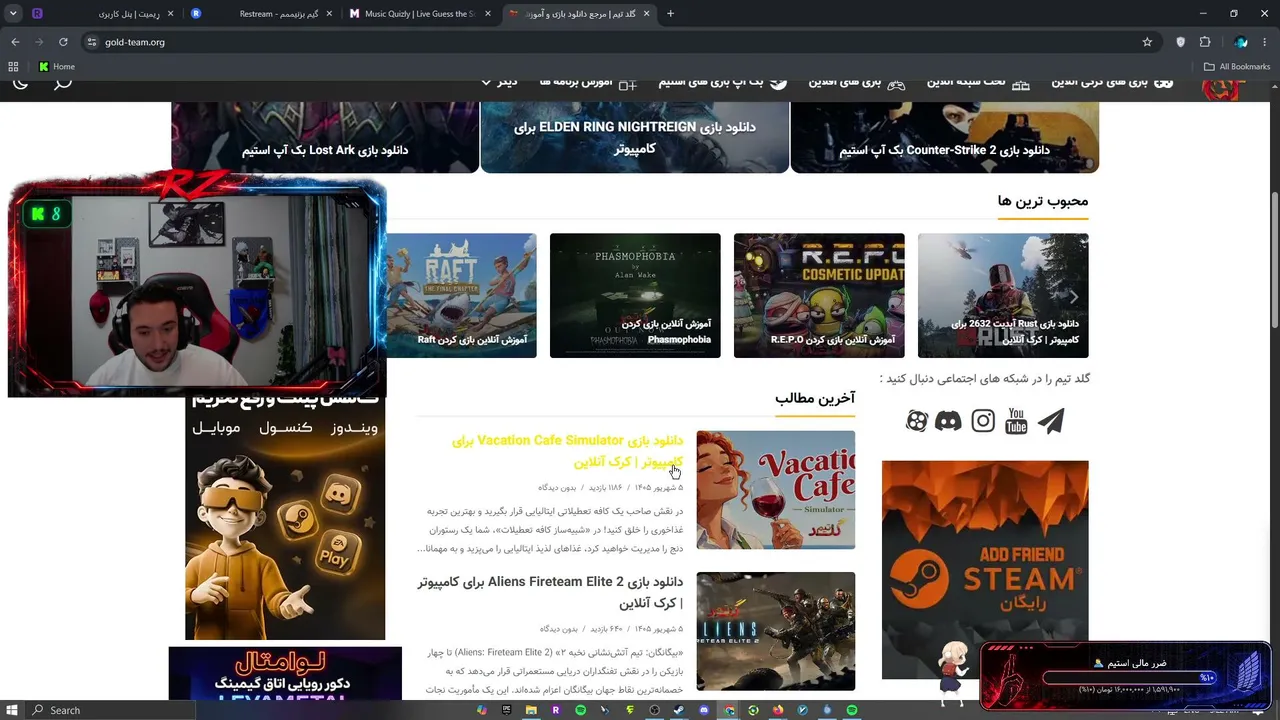Reload the gold-team.org page
The width and height of the screenshot is (1280, 720).
coord(63,42)
